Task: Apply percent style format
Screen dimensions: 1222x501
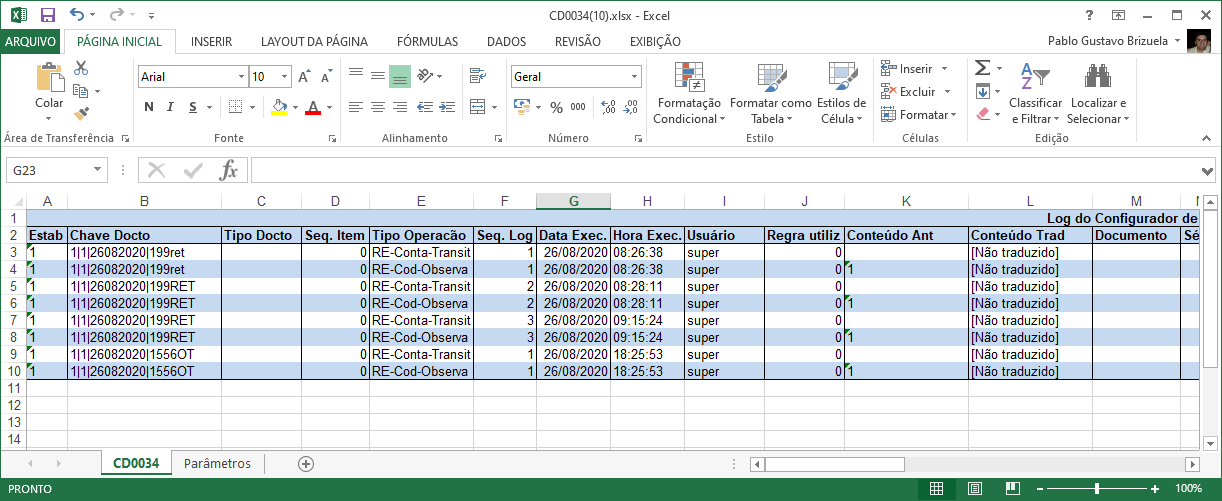Action: 556,107
